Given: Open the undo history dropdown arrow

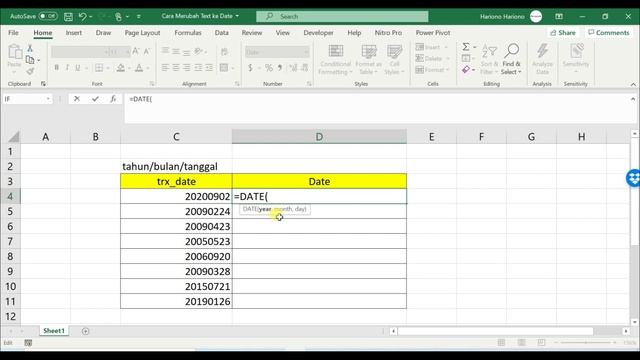Looking at the screenshot, I should [90, 17].
